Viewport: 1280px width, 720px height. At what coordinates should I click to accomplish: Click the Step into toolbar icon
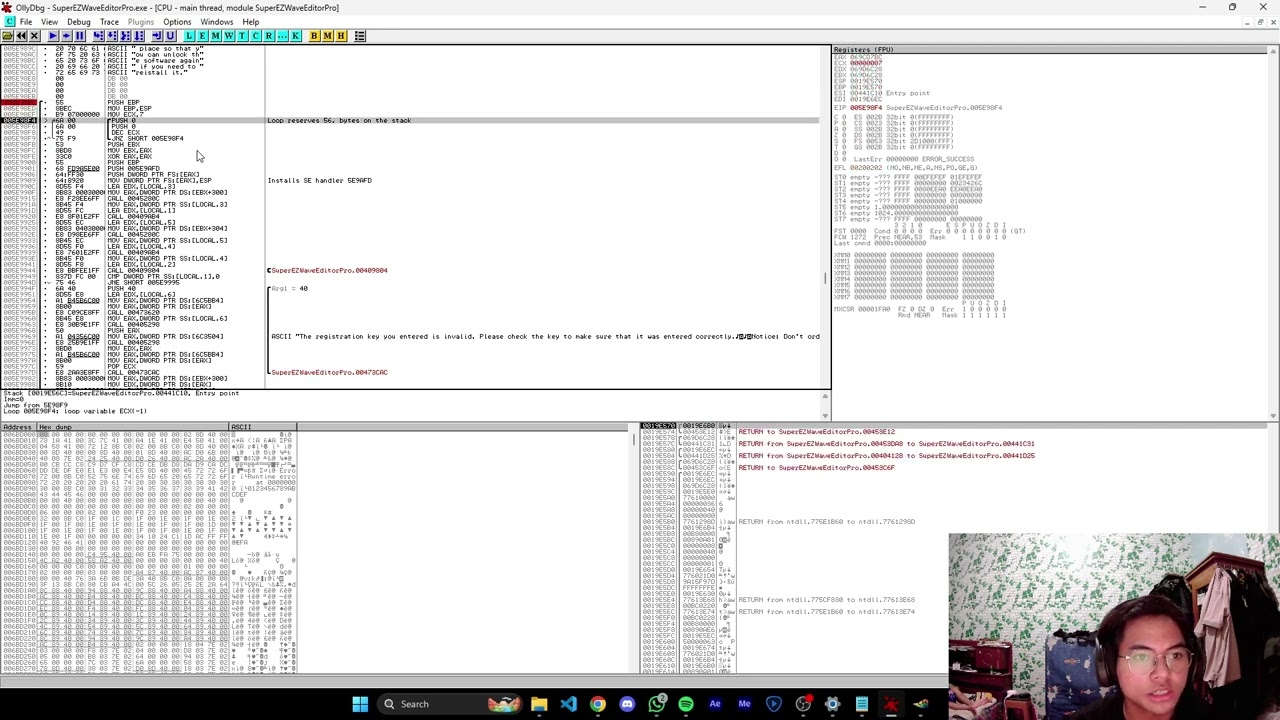98,36
